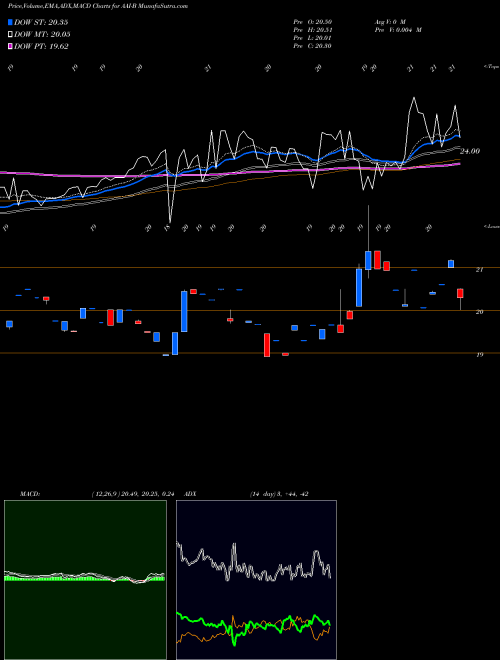This screenshot has width=500, height=660.
Task: Click the ADX '(14 day) 3, +44, -42' values
Action: (279, 494)
